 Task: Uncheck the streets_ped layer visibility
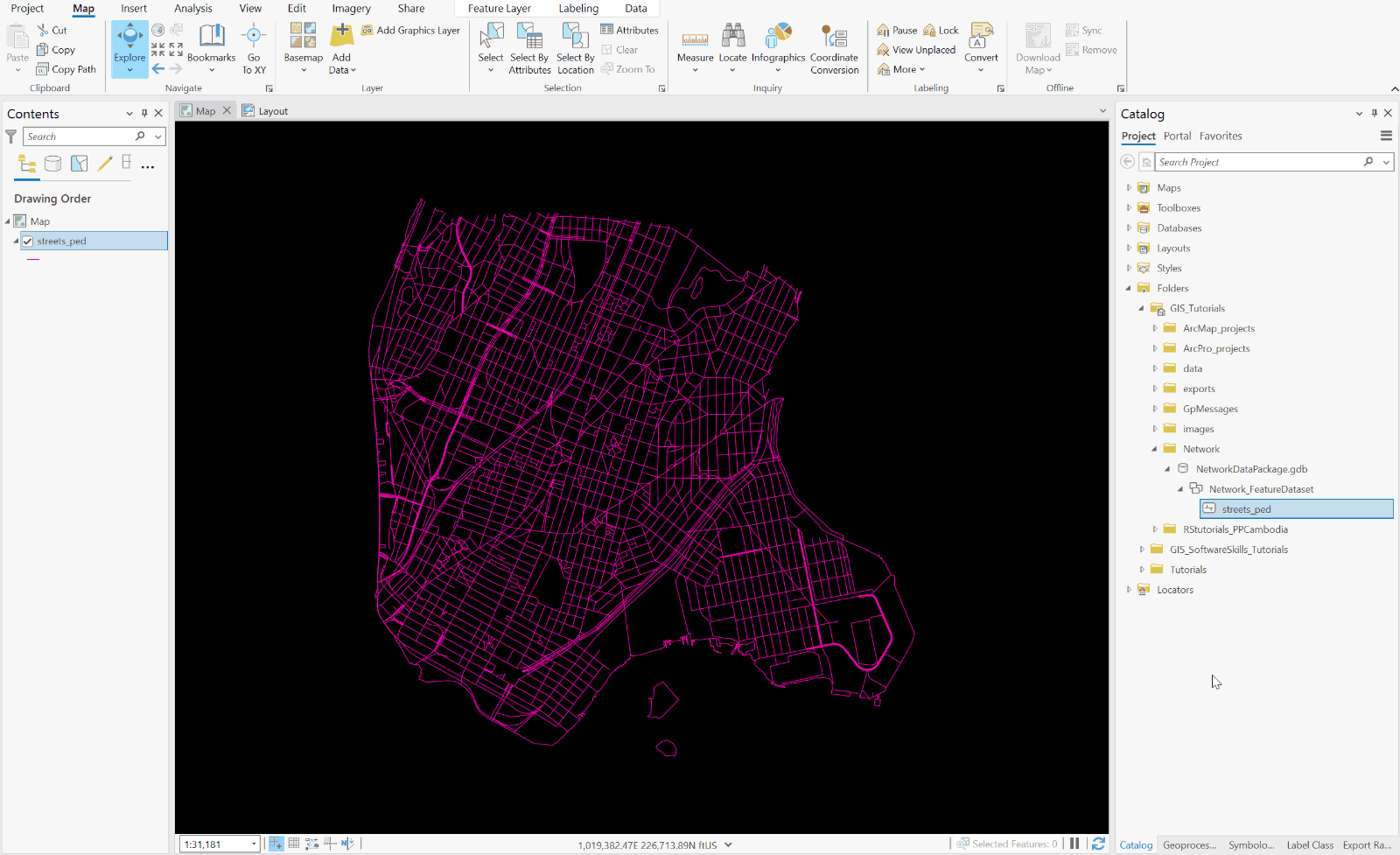coord(29,241)
